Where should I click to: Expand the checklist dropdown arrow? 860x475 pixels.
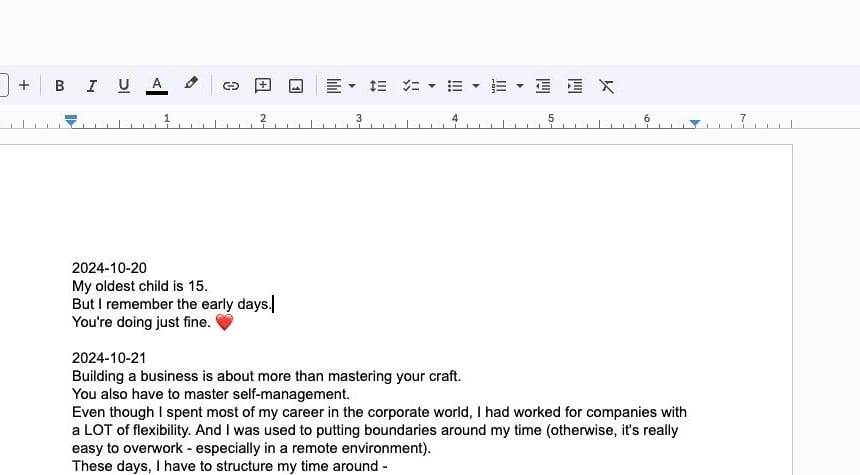[x=432, y=86]
